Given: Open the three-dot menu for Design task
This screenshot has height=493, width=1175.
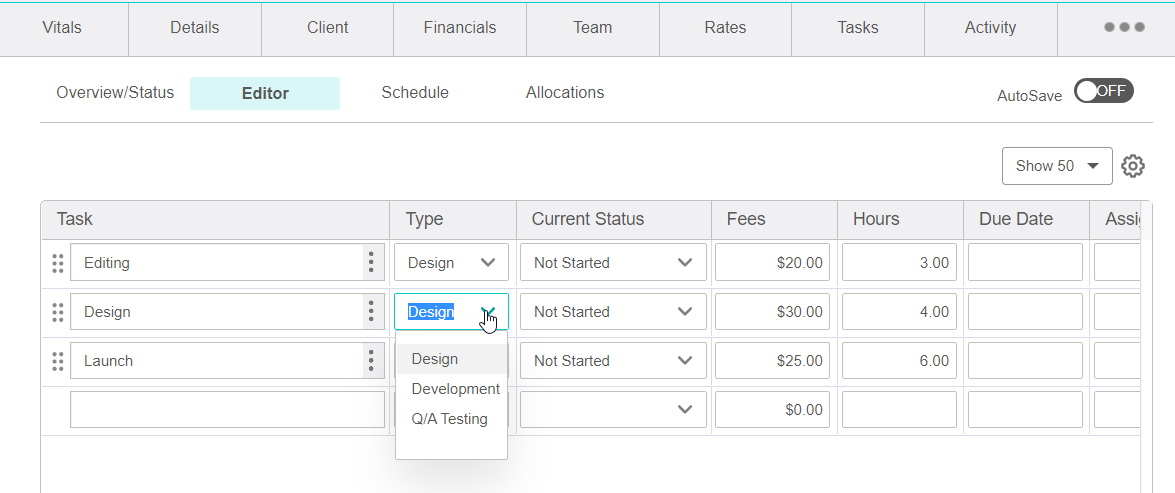Looking at the screenshot, I should pos(371,312).
